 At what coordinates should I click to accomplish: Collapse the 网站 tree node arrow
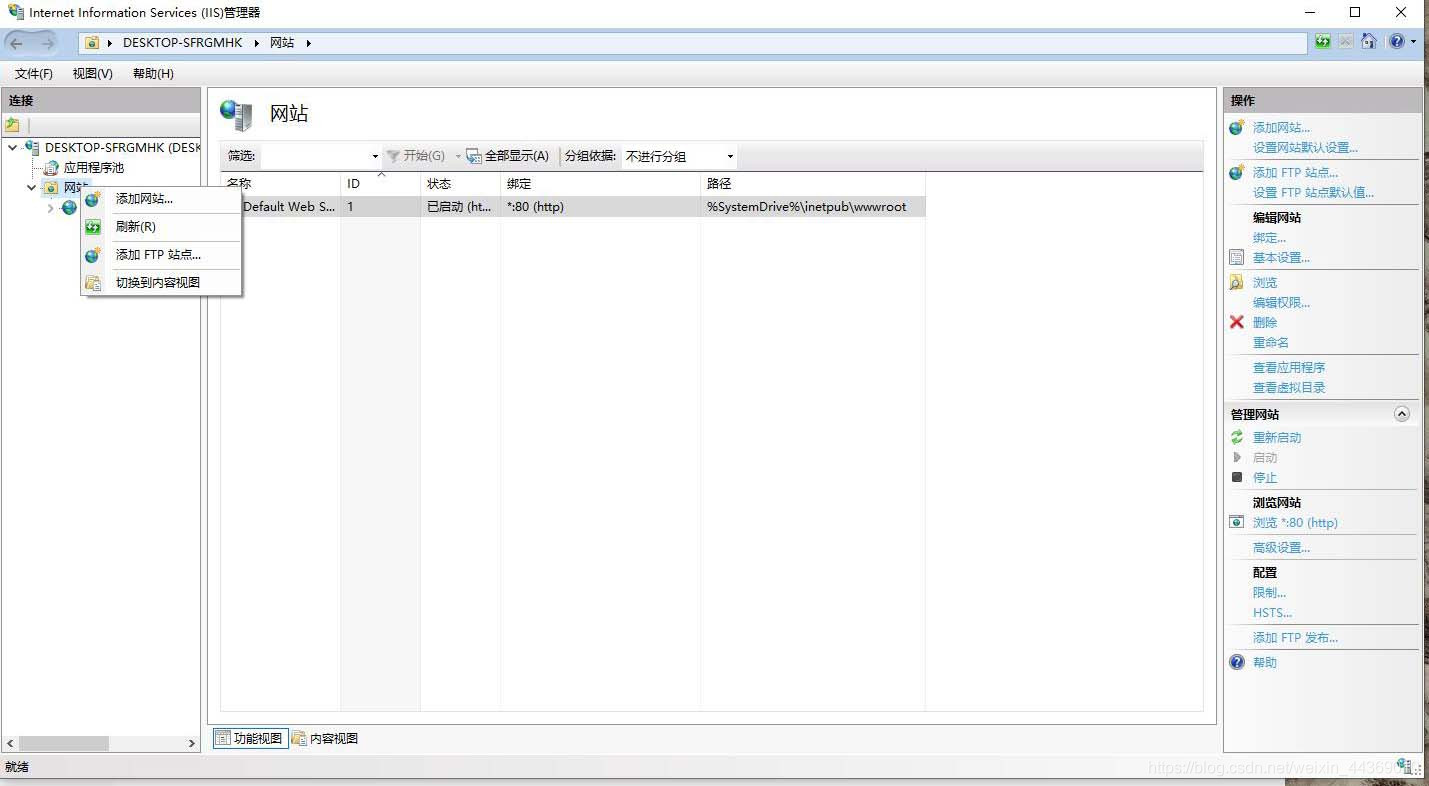point(31,188)
